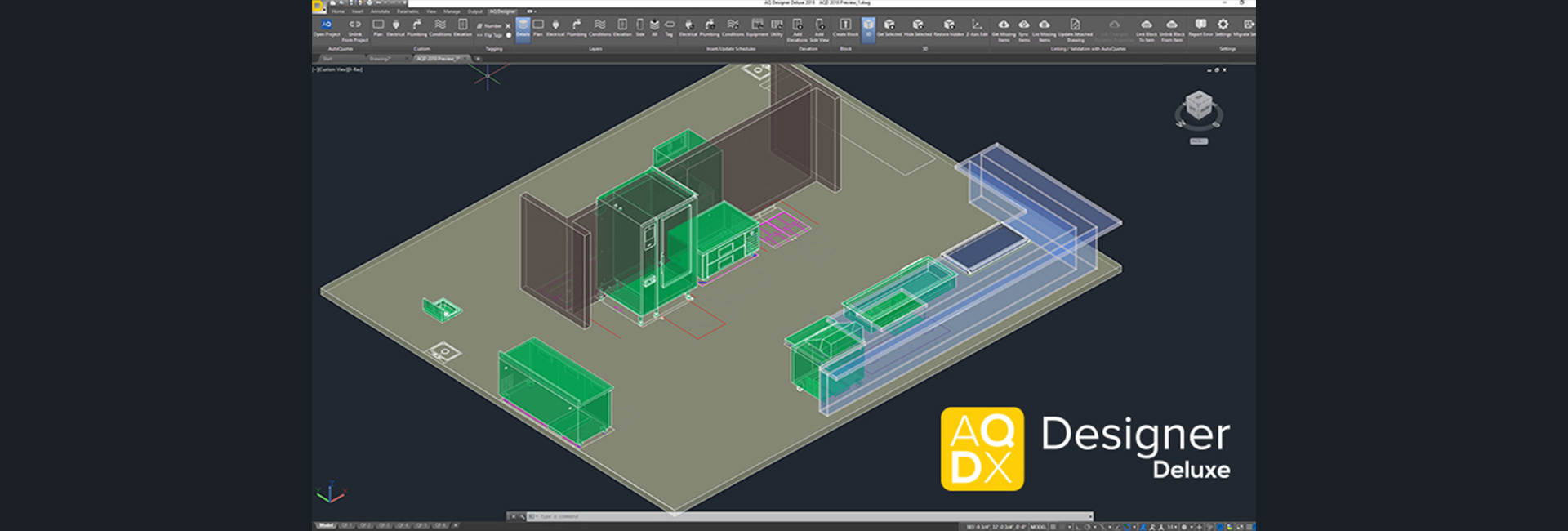Image resolution: width=1568 pixels, height=531 pixels.
Task: Select Conditions in the Custom group
Action: (440, 28)
